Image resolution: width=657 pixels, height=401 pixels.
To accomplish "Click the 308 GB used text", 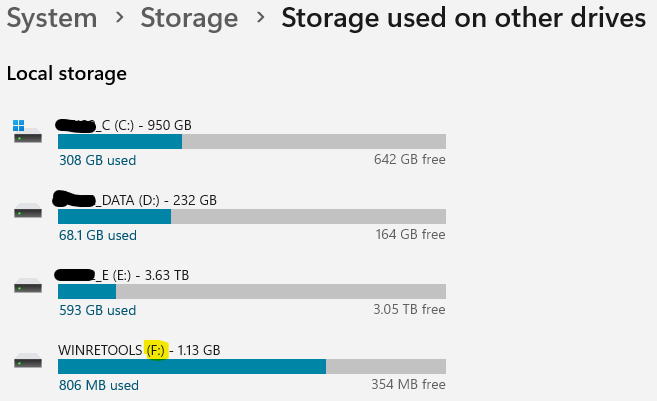I will (x=98, y=160).
